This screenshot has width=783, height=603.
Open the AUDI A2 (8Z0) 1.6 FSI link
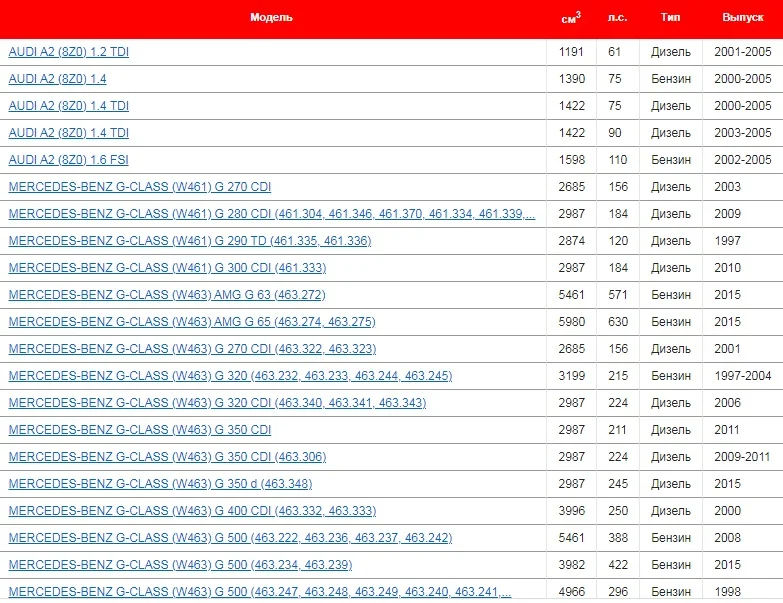[68, 160]
